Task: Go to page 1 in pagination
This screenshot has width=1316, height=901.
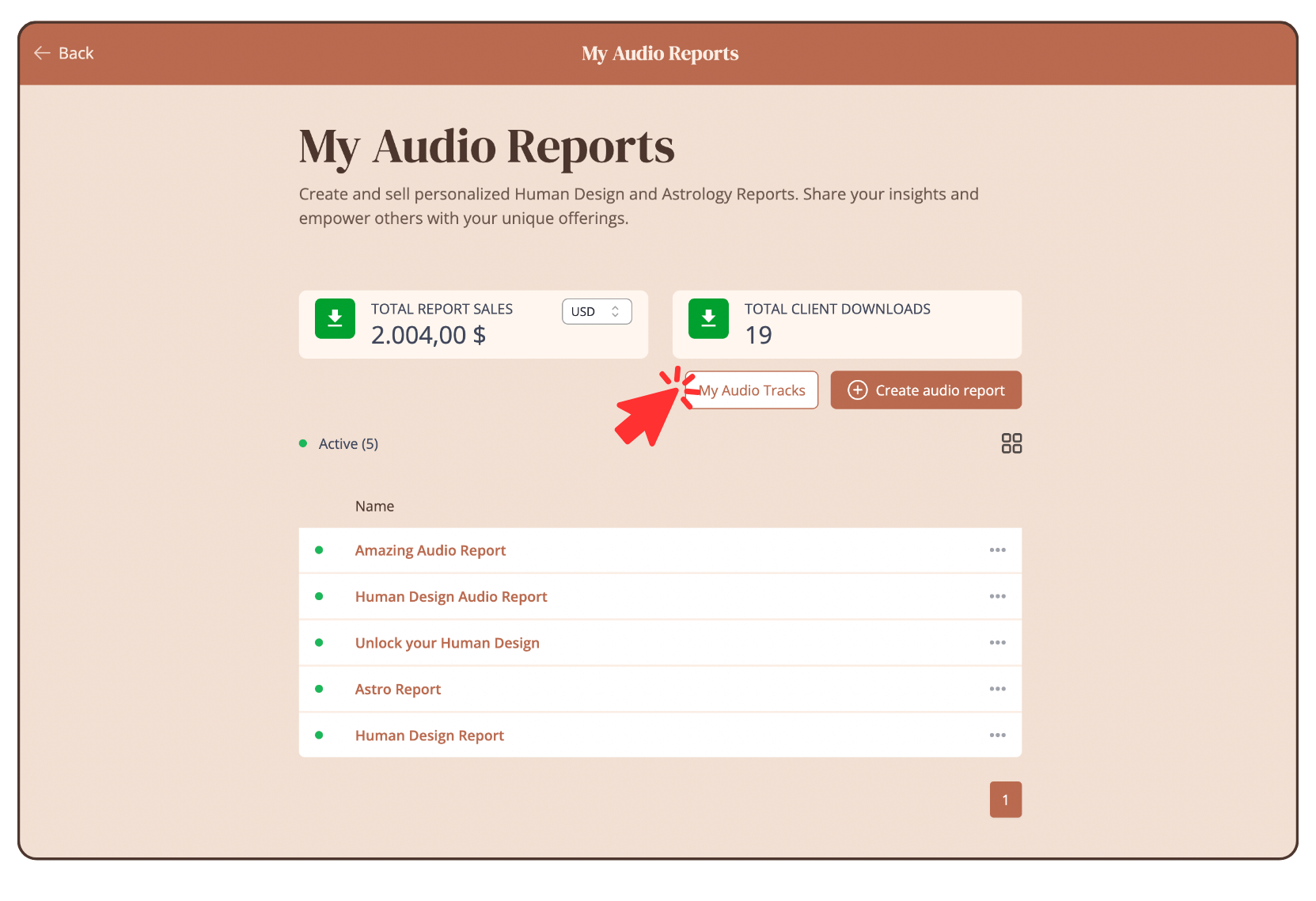Action: pyautogui.click(x=1005, y=800)
